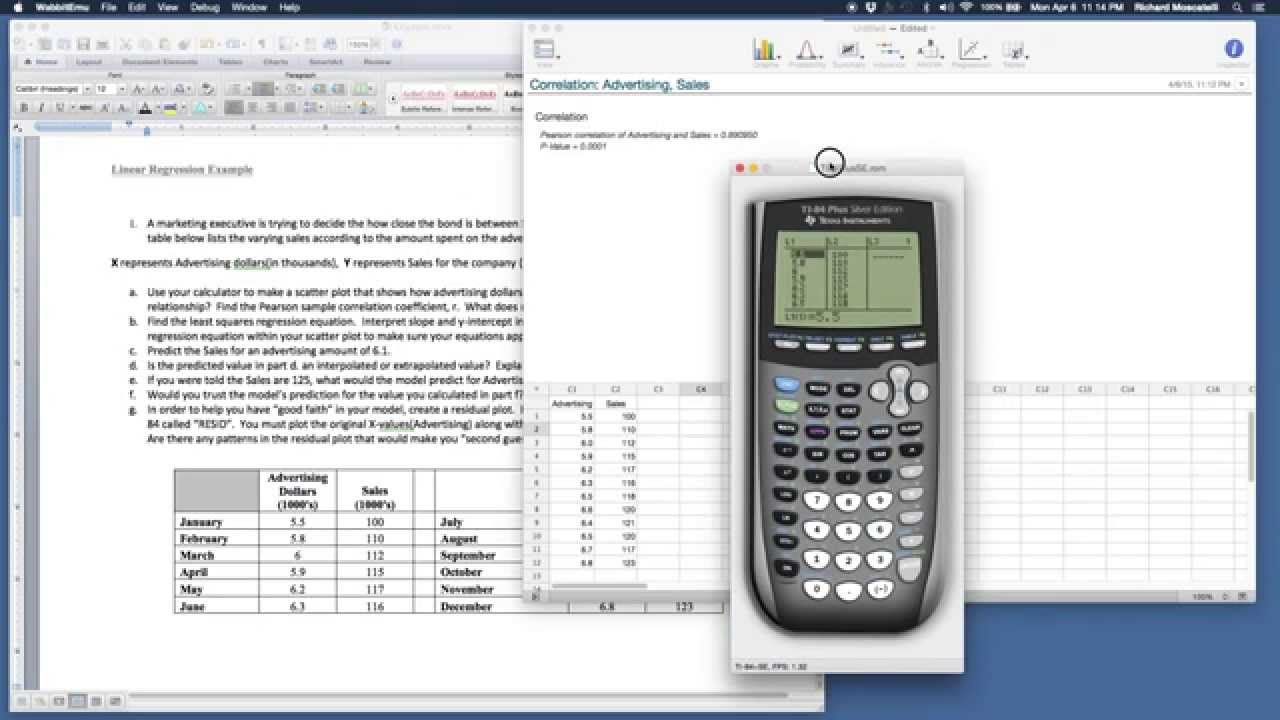Screen dimensions: 1280x720
Task: Open the Edit menu in the menu bar
Action: pos(136,7)
